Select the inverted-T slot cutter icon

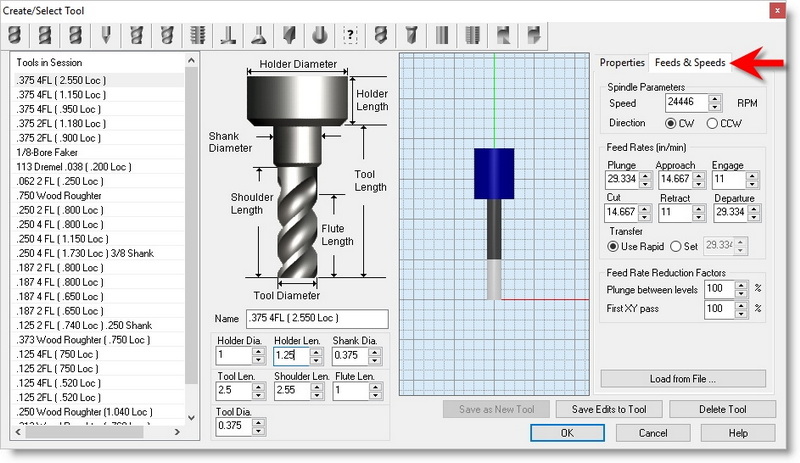click(228, 35)
